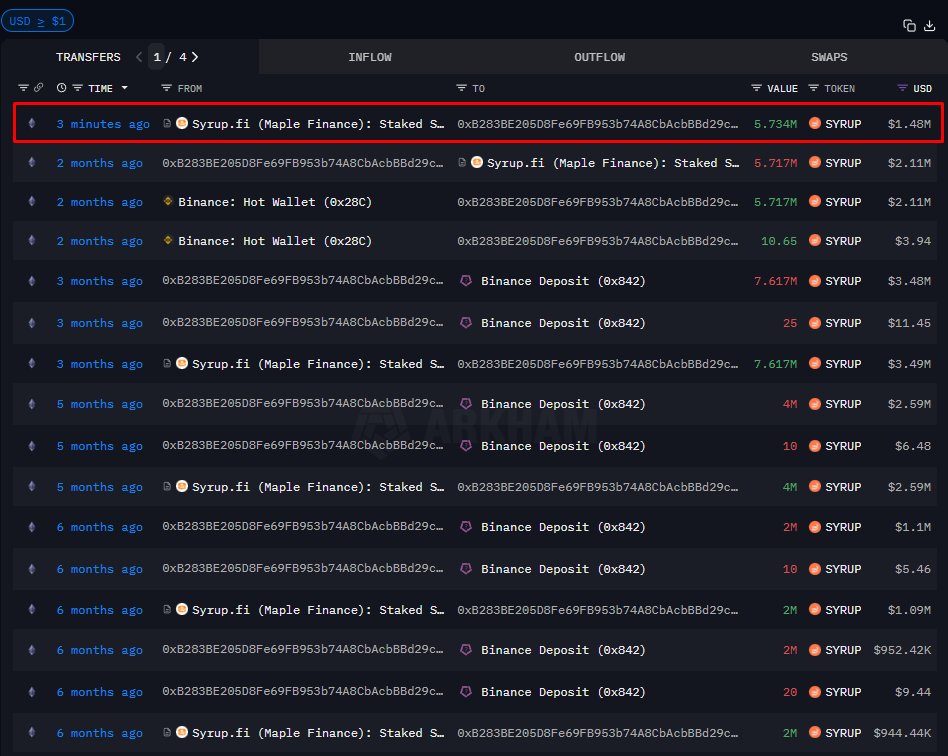Screen dimensions: 948x756
Task: Click Binance Deposit icon in $952.42K row
Action: (x=466, y=650)
